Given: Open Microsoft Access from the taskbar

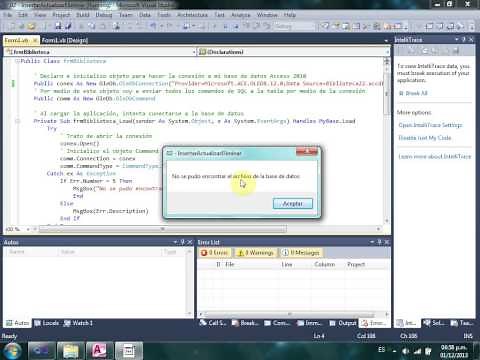Looking at the screenshot, I should [99, 351].
